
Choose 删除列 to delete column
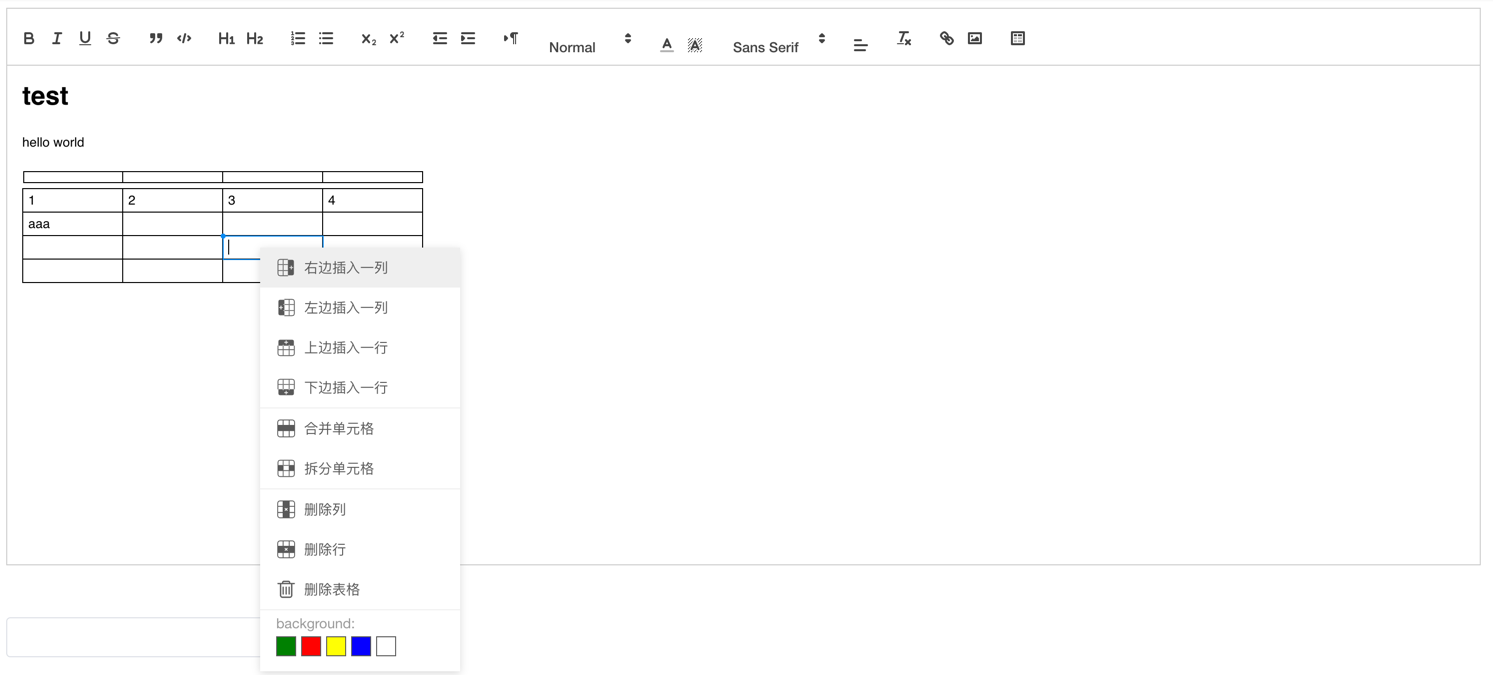(360, 510)
